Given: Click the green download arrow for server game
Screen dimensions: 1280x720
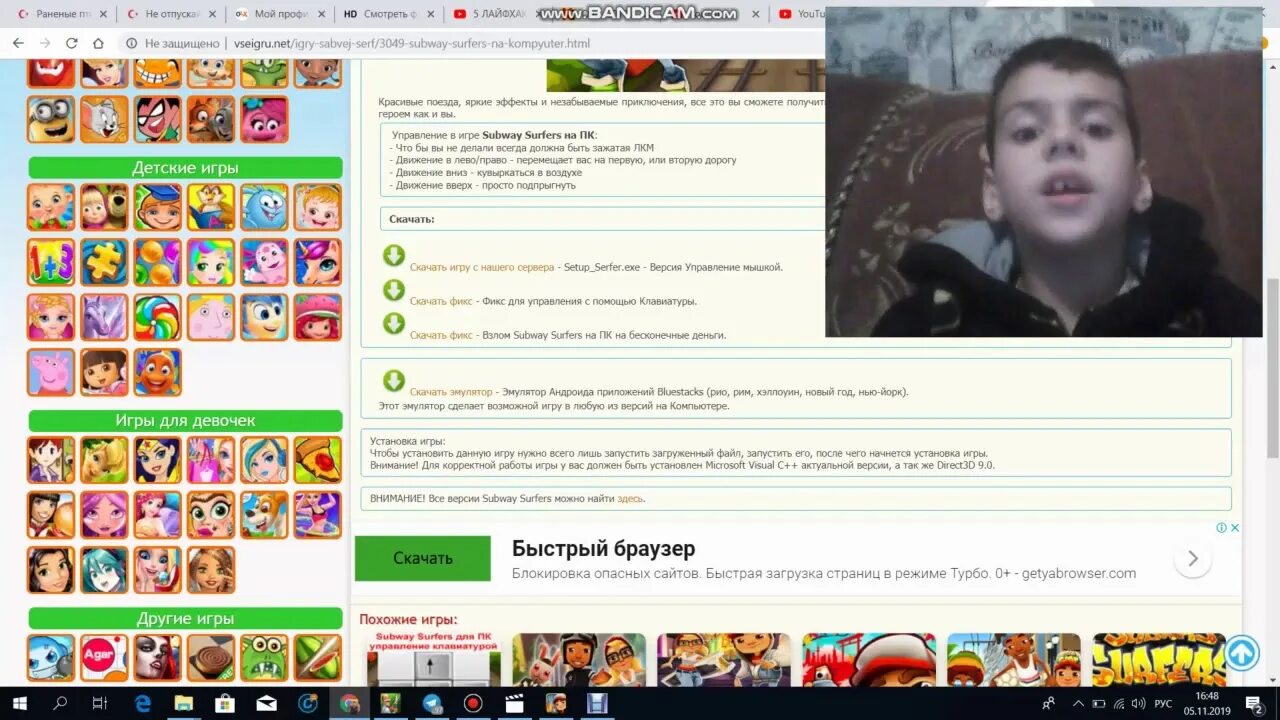Looking at the screenshot, I should pos(394,256).
